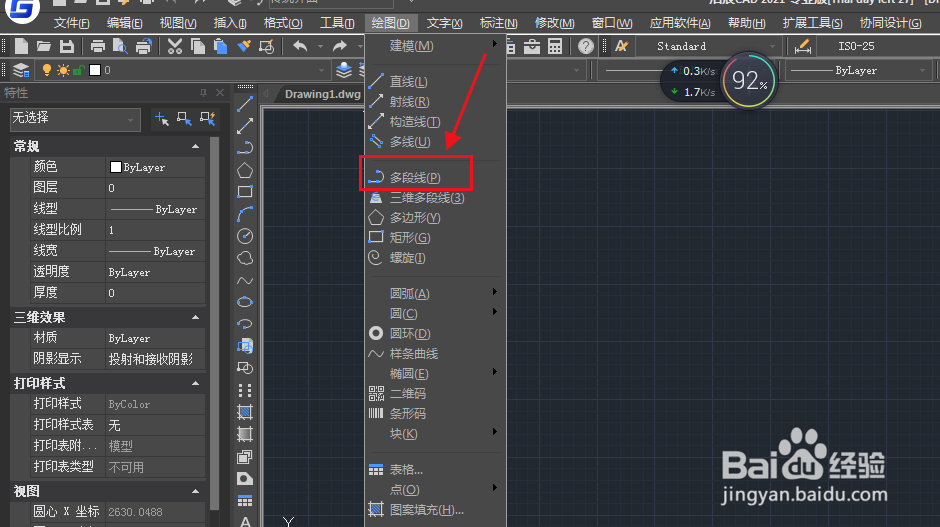This screenshot has height=527, width=940.
Task: Click the 厚度 value field
Action: coord(155,293)
